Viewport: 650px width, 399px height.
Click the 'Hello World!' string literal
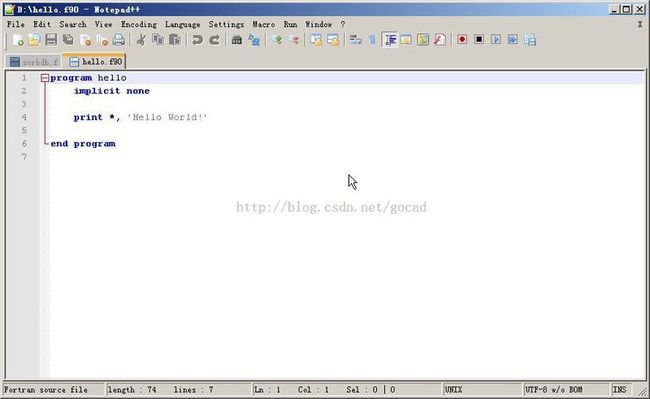click(x=167, y=117)
